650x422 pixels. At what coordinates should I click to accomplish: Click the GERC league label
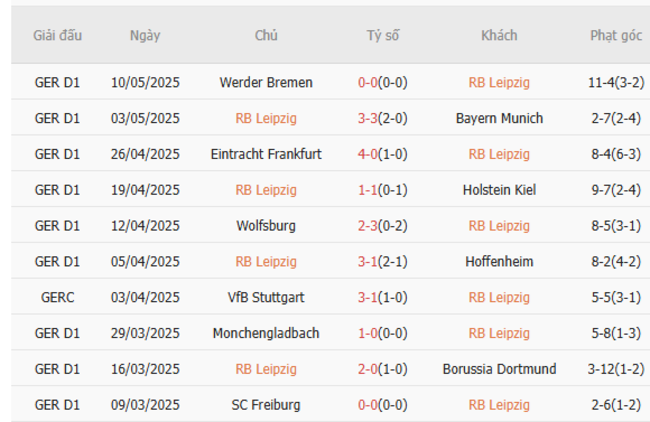pyautogui.click(x=57, y=297)
